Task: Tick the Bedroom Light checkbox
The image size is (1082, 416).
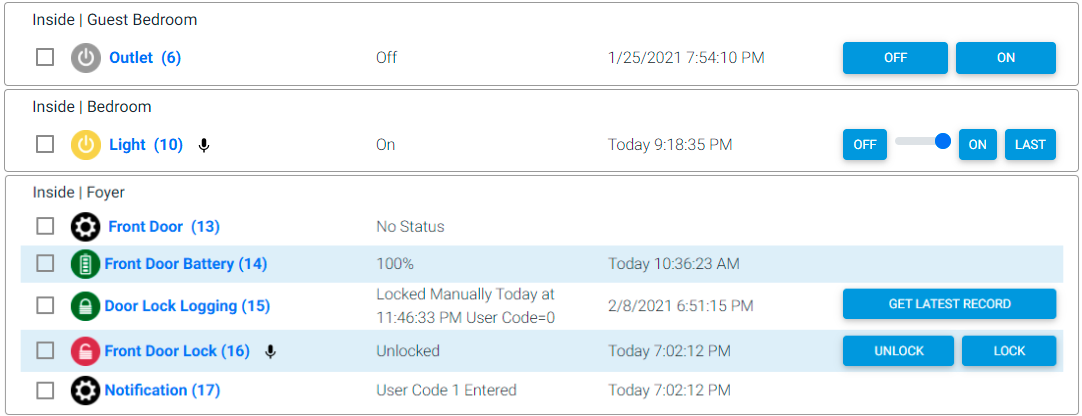Action: coord(45,145)
